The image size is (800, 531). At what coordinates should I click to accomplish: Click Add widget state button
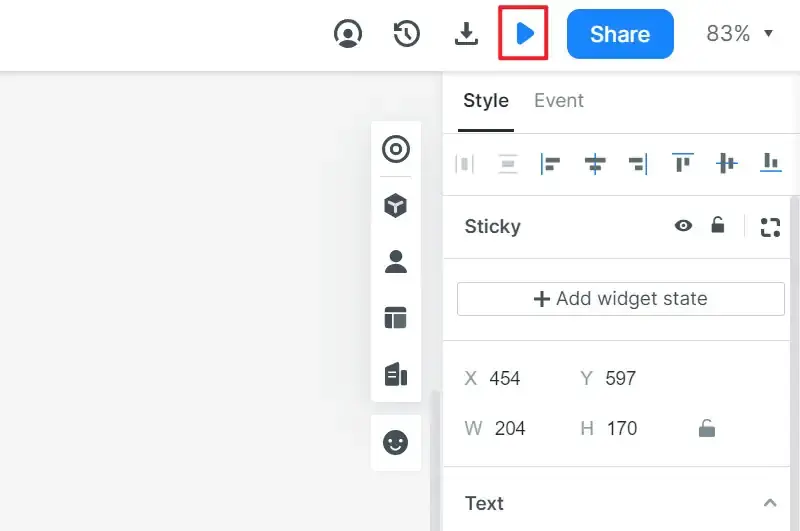[x=620, y=299]
